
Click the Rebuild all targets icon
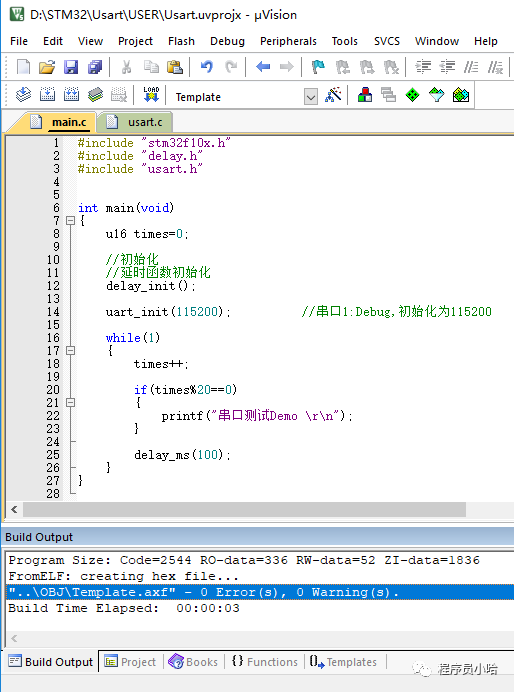(71, 94)
